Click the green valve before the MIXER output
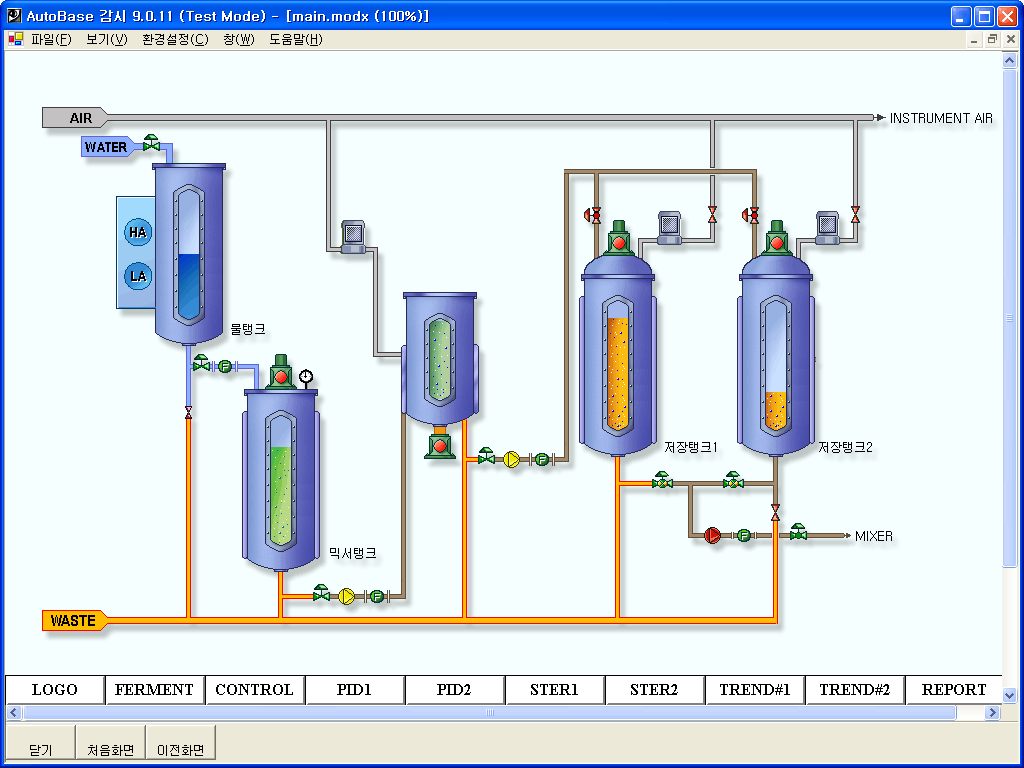1024x768 pixels. [x=798, y=533]
